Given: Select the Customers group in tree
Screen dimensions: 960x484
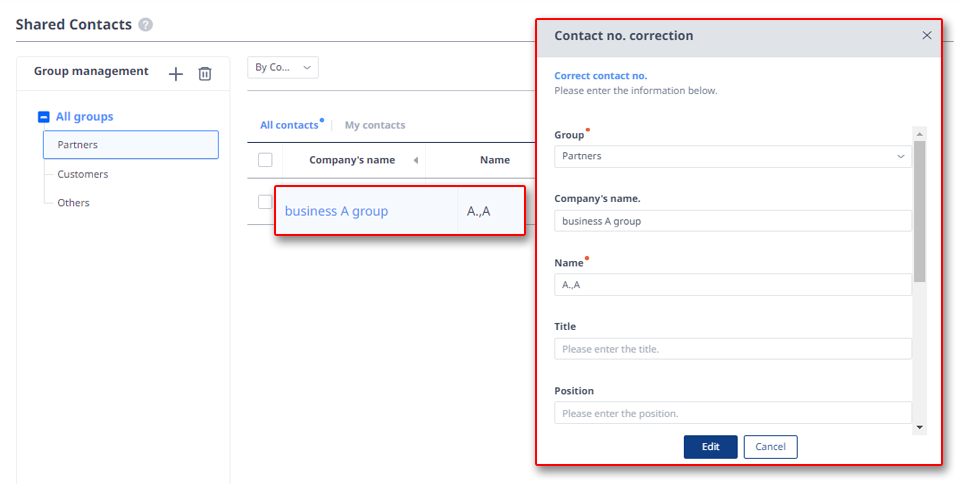Looking at the screenshot, I should pyautogui.click(x=83, y=174).
